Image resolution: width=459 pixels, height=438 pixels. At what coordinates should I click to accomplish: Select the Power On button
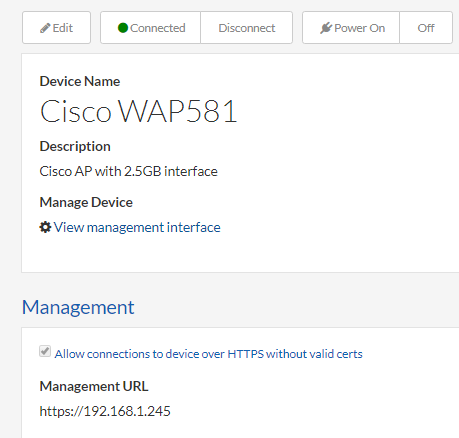pos(351,28)
